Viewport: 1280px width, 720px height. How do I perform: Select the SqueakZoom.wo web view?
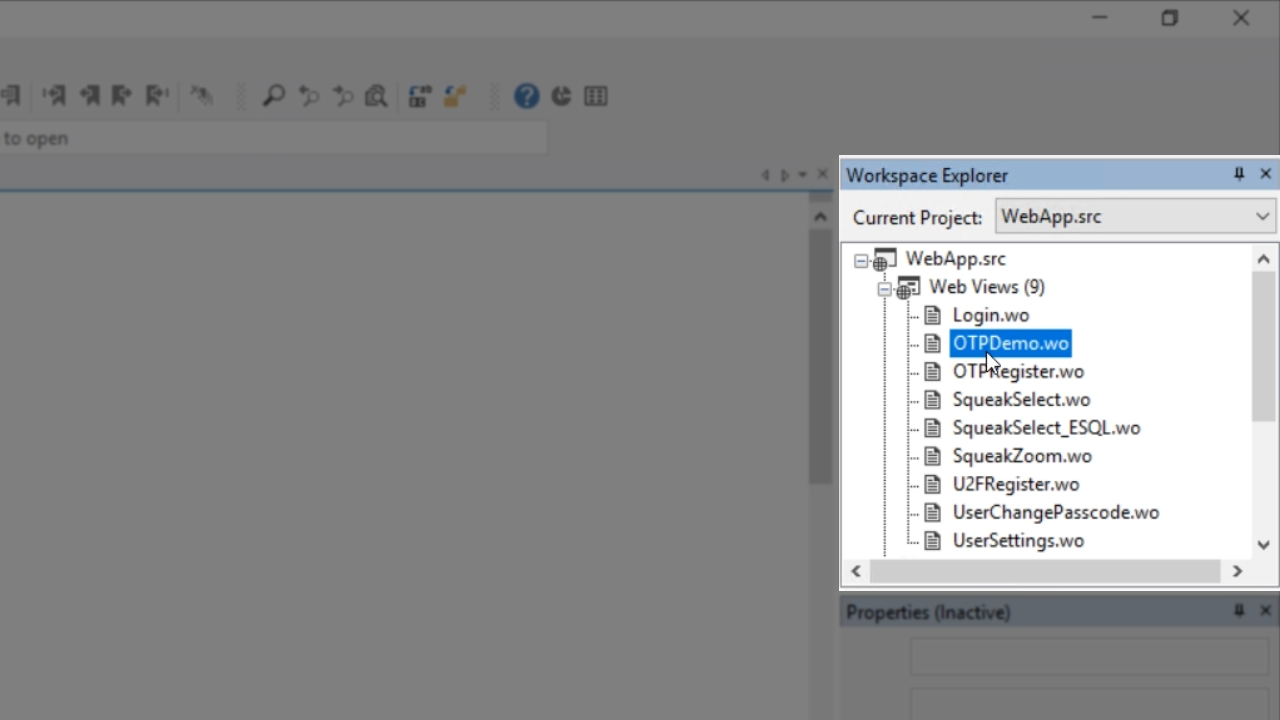[x=1021, y=456]
